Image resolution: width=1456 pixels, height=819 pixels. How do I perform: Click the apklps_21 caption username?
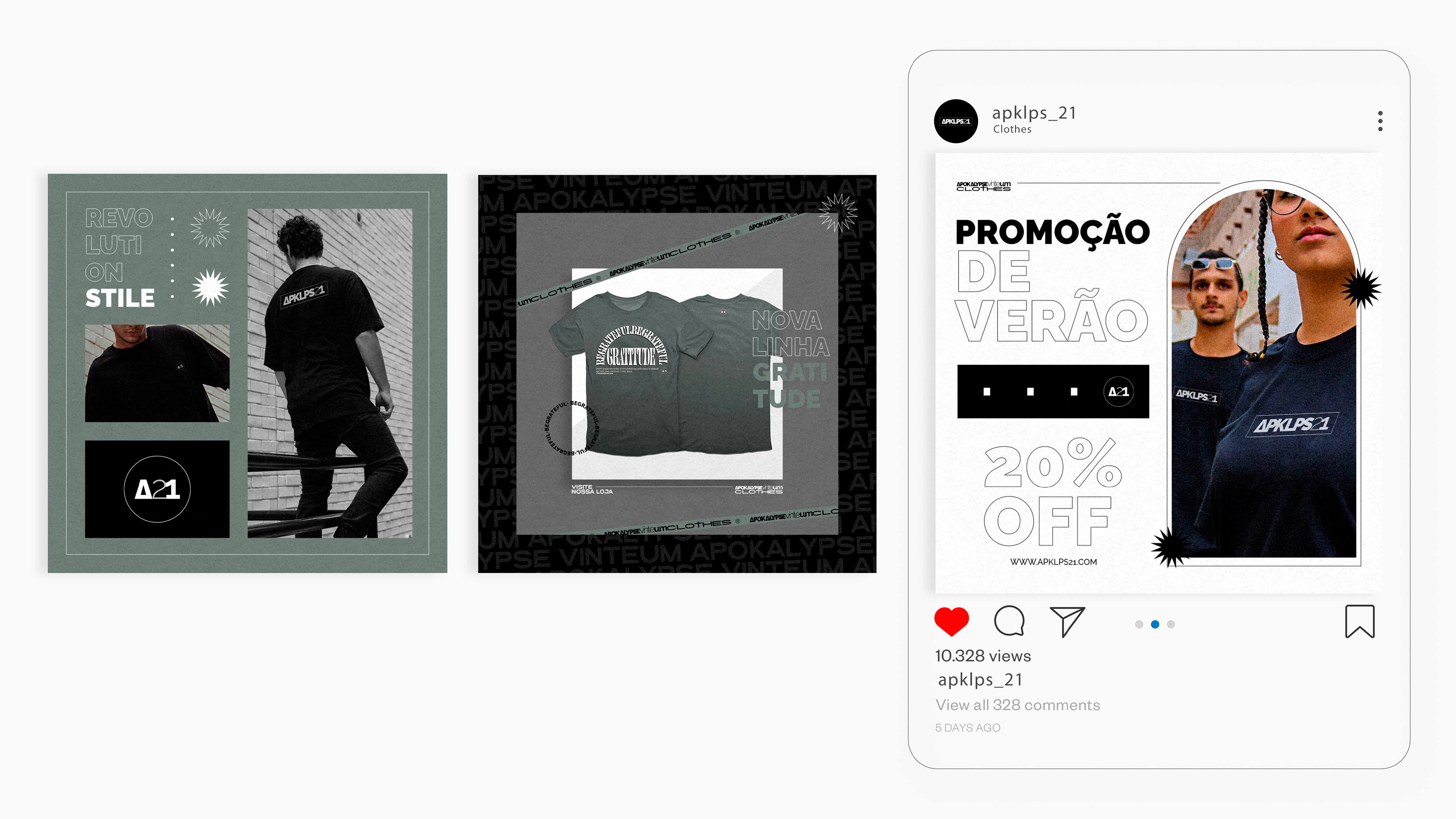point(980,679)
